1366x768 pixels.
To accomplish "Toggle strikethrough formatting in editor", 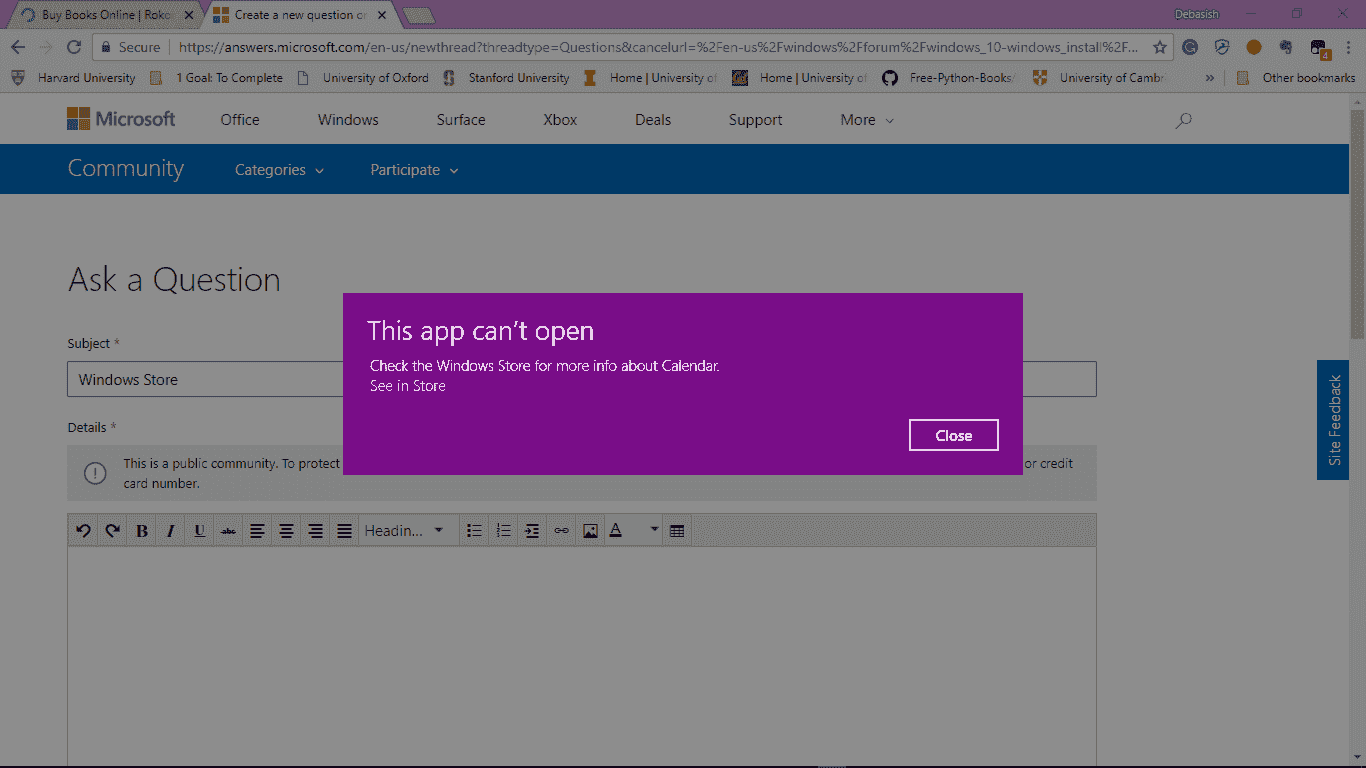I will 228,531.
